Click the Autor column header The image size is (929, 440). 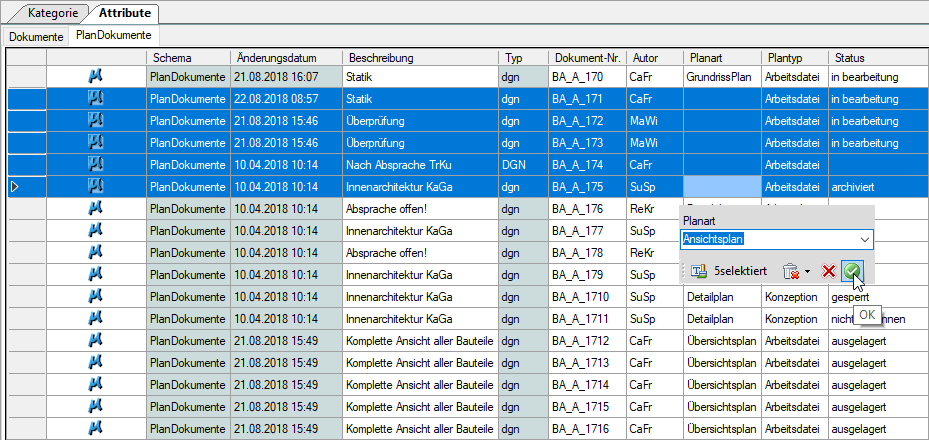pyautogui.click(x=655, y=57)
